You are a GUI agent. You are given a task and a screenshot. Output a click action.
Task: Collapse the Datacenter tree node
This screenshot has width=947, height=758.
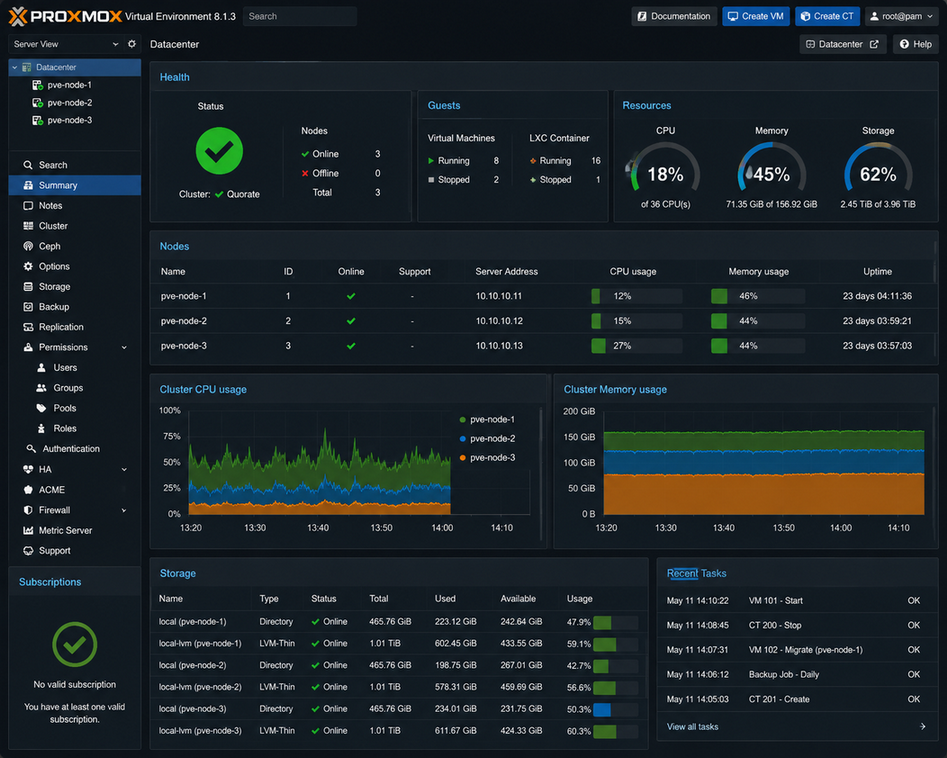point(14,67)
